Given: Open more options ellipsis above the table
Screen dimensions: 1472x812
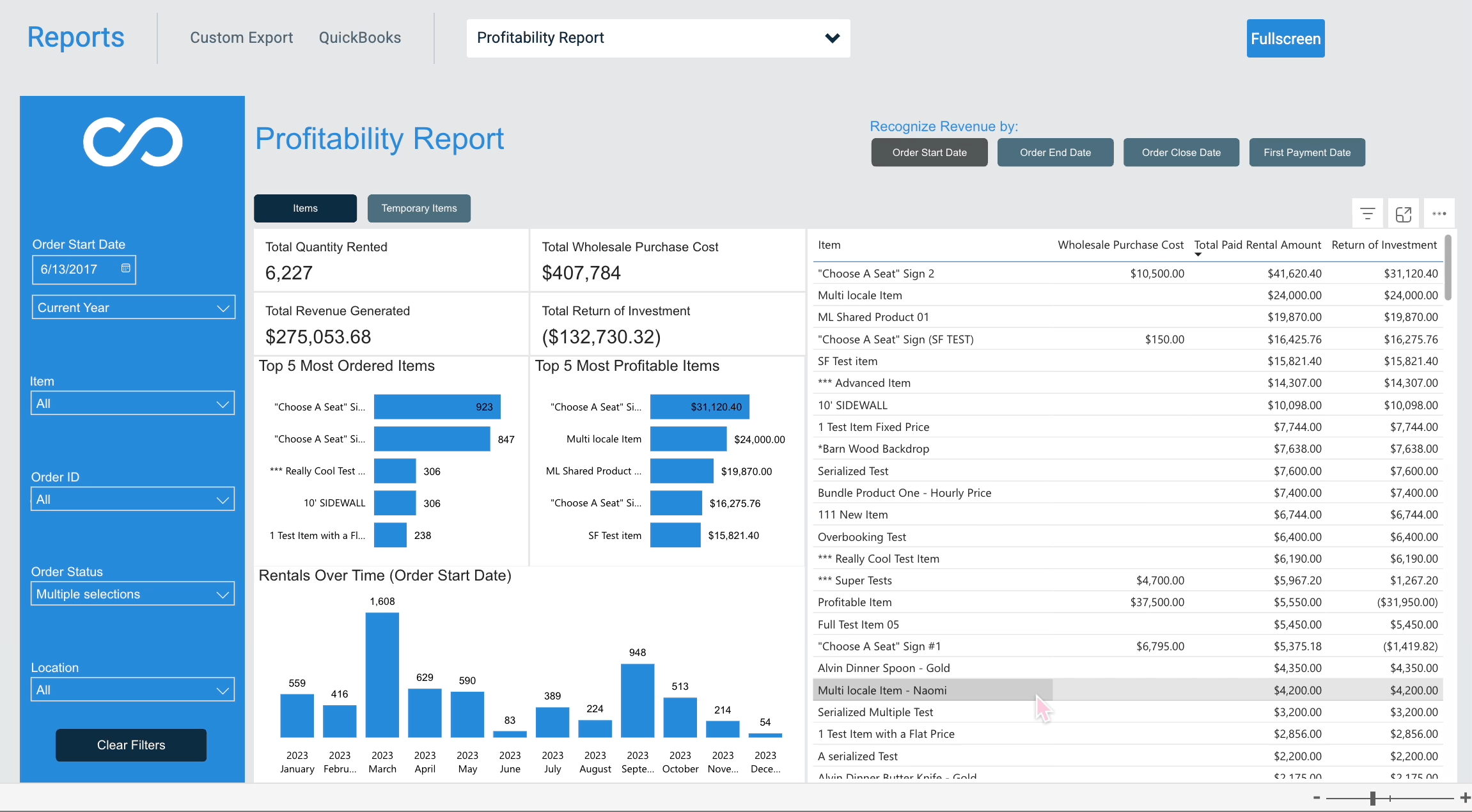Looking at the screenshot, I should 1439,214.
